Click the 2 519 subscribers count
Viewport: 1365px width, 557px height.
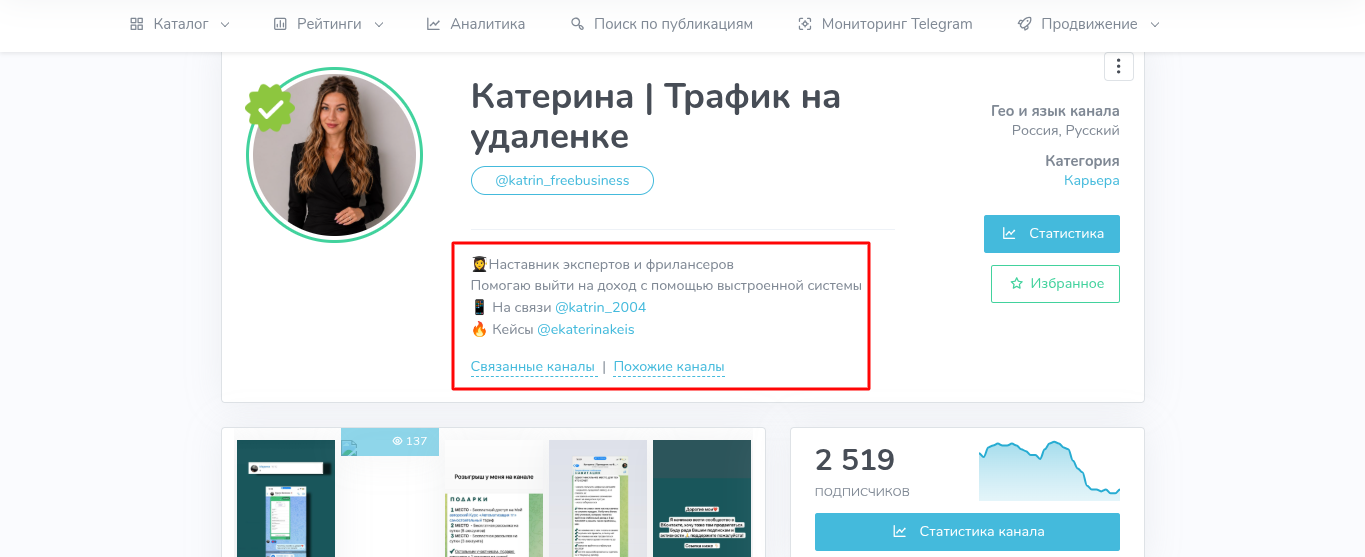coord(855,460)
